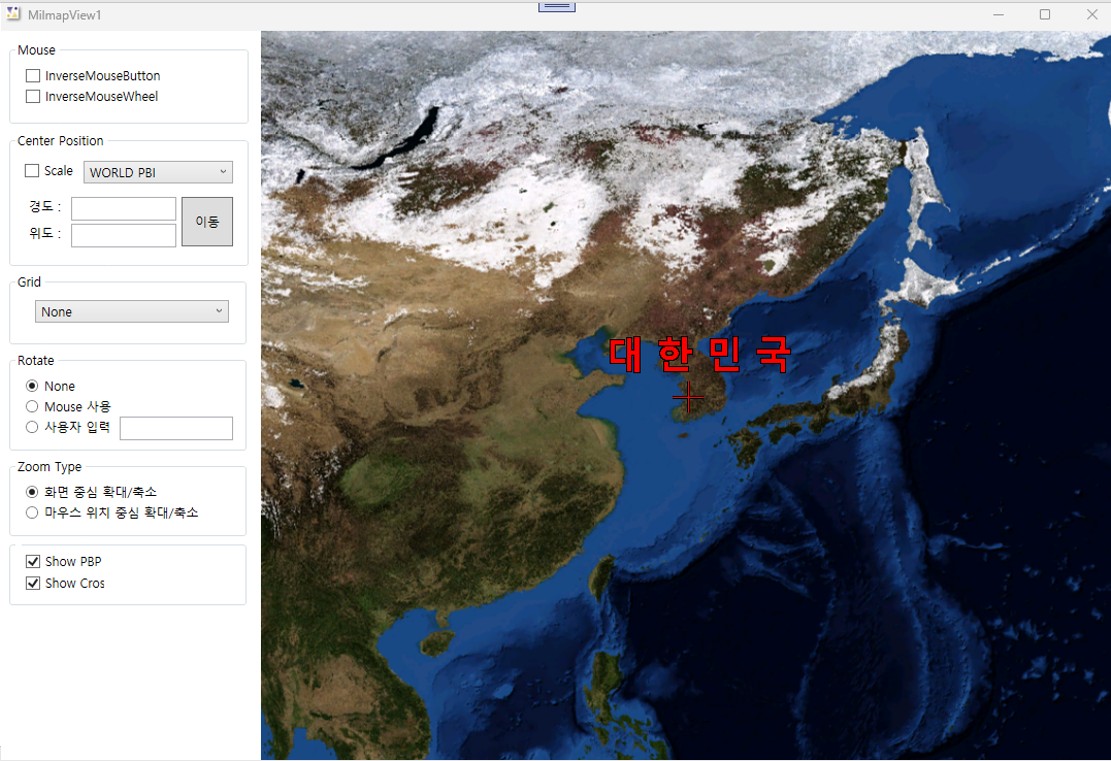Enable the InverseMouseButton checkbox
1111x761 pixels.
pyautogui.click(x=33, y=76)
